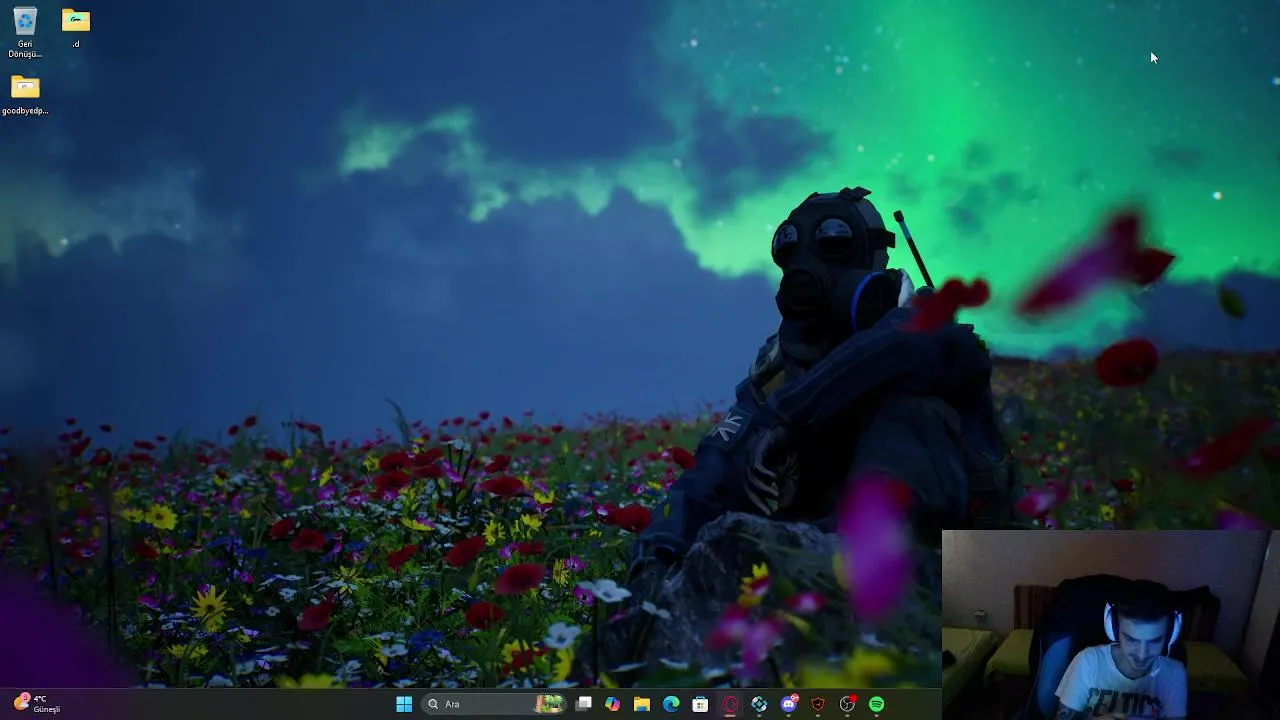Launch Microsoft Edge from taskbar
The image size is (1280, 720).
(x=671, y=704)
